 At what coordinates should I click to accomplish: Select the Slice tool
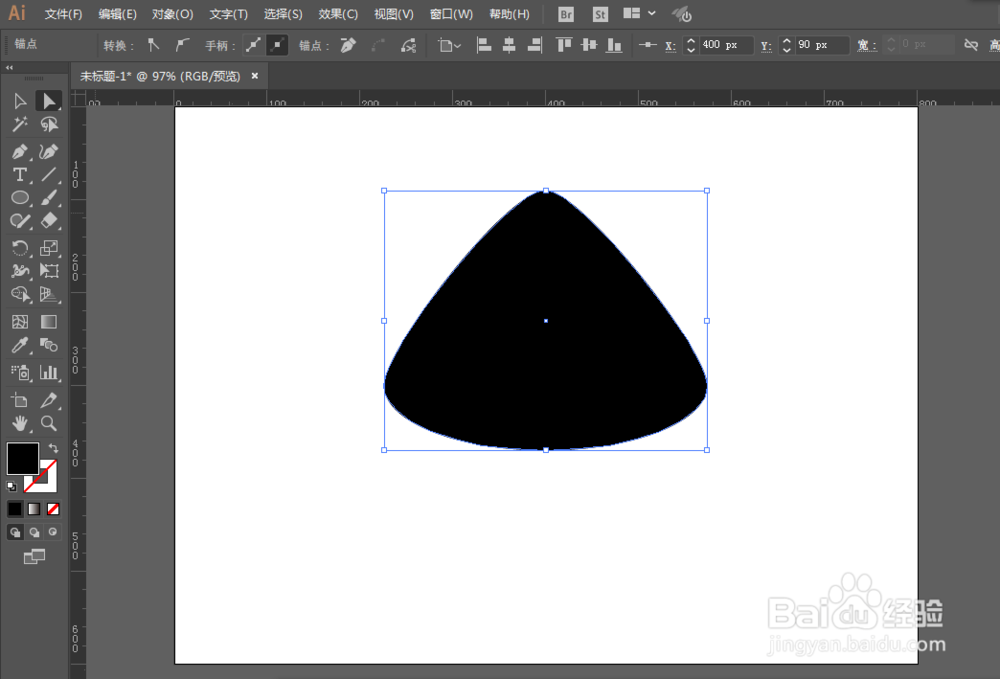(48, 400)
